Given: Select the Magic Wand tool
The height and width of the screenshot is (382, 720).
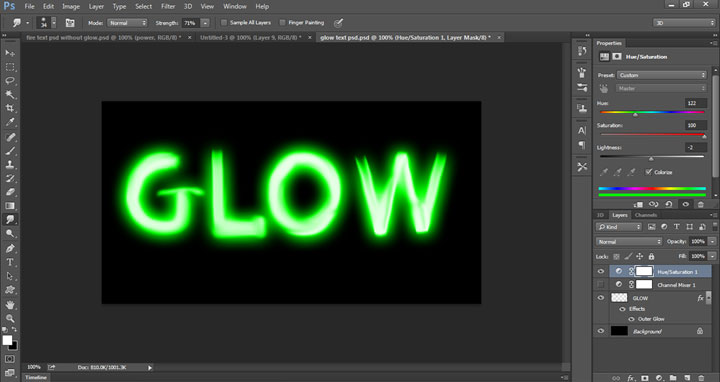Looking at the screenshot, I should [10, 95].
